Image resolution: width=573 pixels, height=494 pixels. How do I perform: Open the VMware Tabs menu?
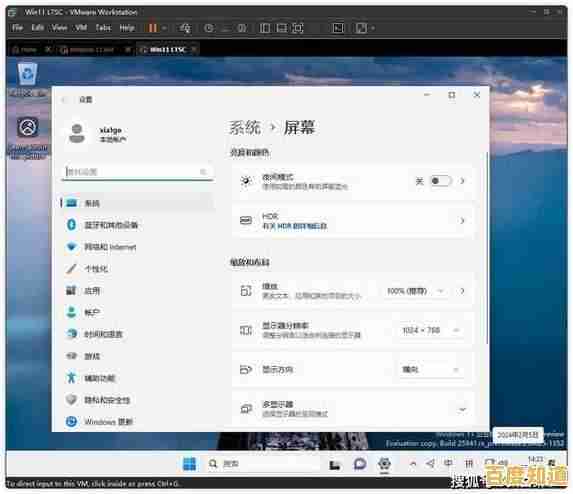coord(103,28)
